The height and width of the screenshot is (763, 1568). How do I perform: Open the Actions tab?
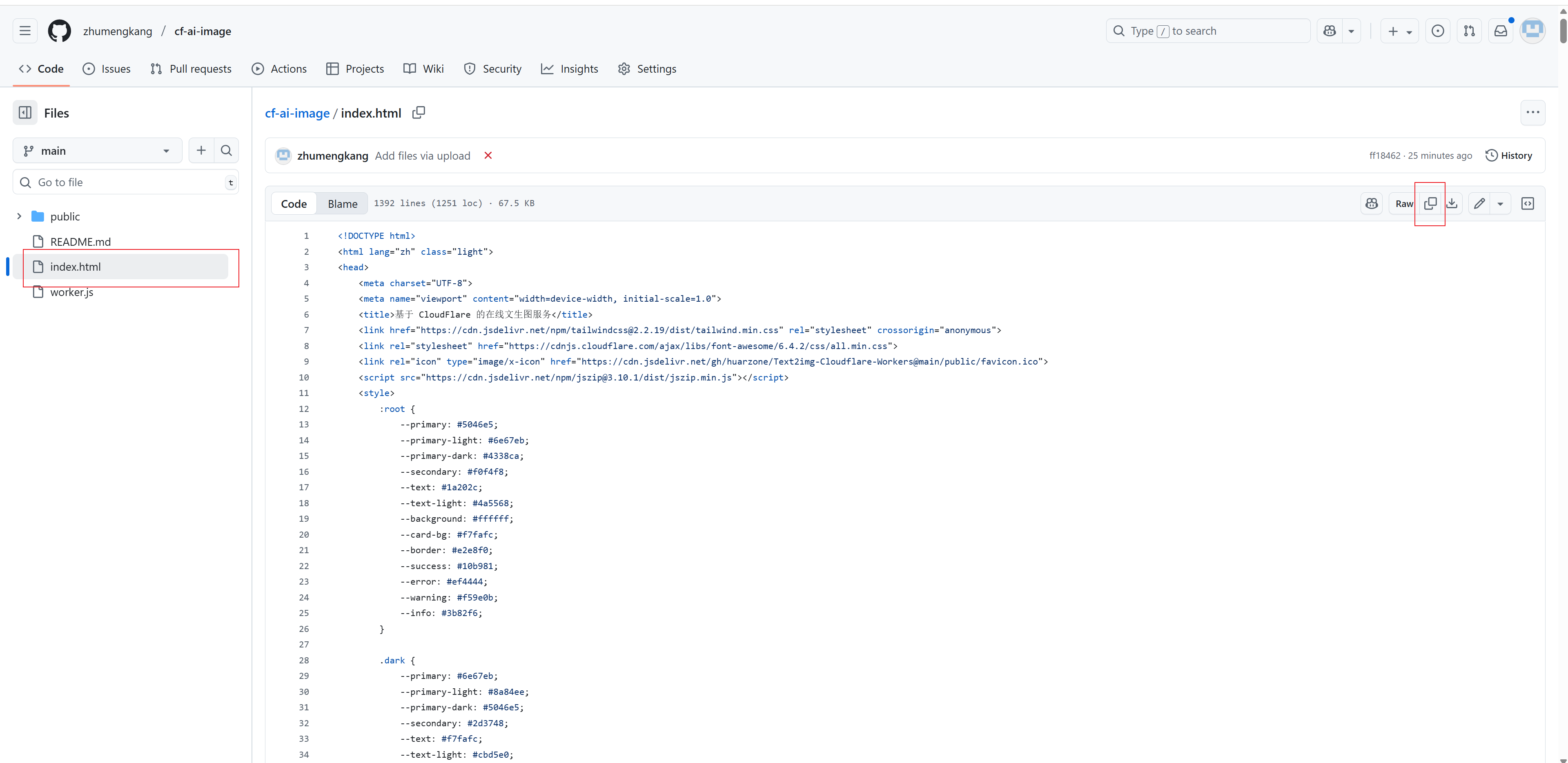[x=279, y=69]
